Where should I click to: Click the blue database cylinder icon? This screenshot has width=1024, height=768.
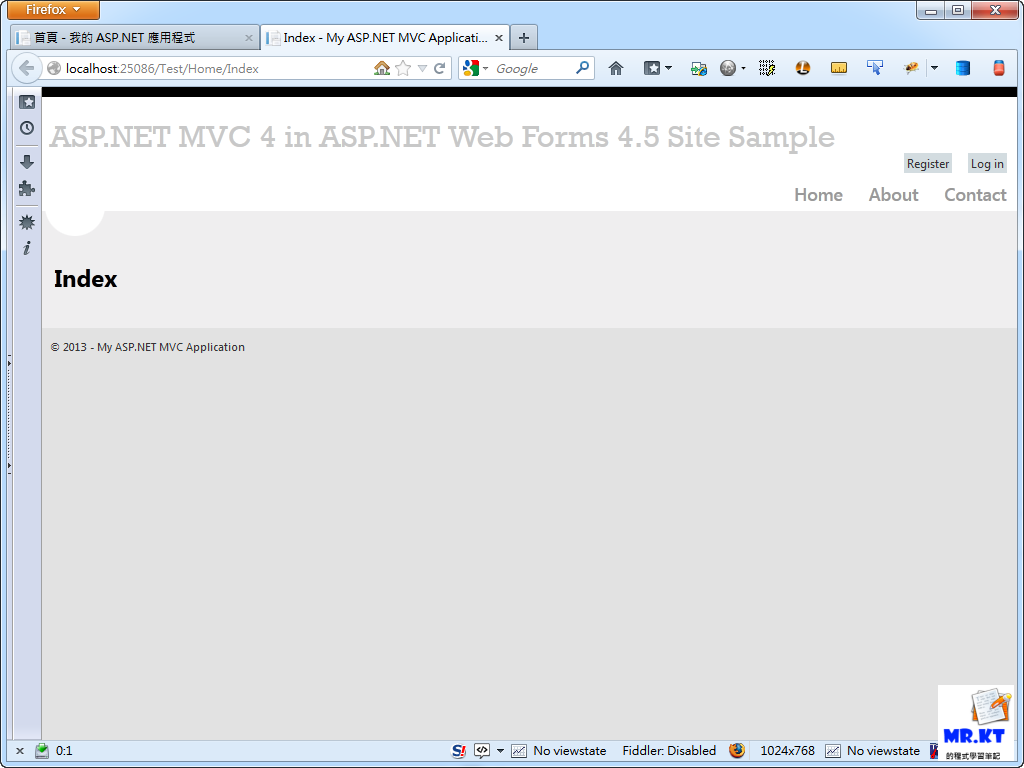tap(963, 68)
